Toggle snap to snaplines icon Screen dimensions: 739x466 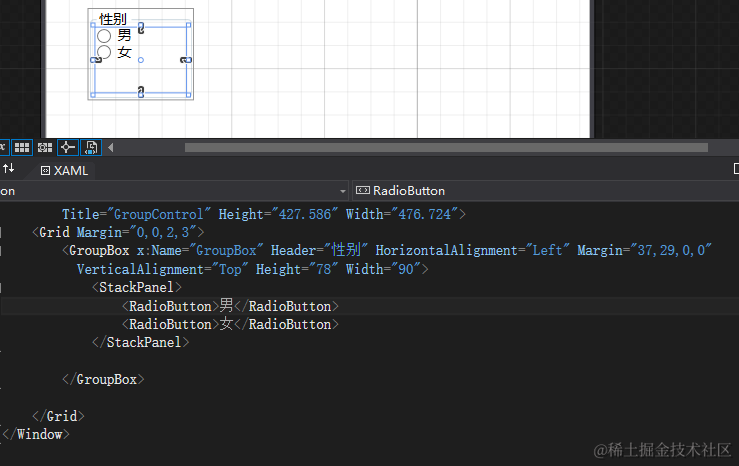click(67, 147)
